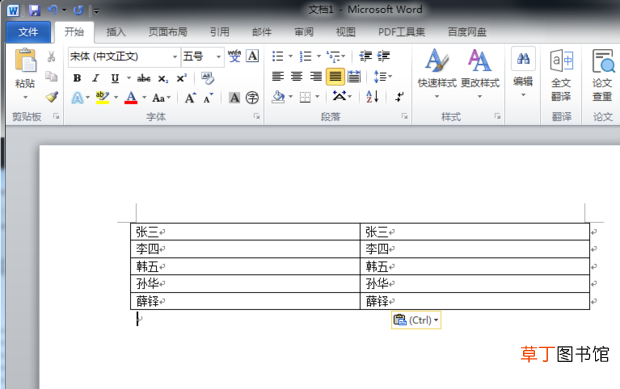Click the Paste clipboard icon
Viewport: 620px width, 389px height.
coord(25,60)
